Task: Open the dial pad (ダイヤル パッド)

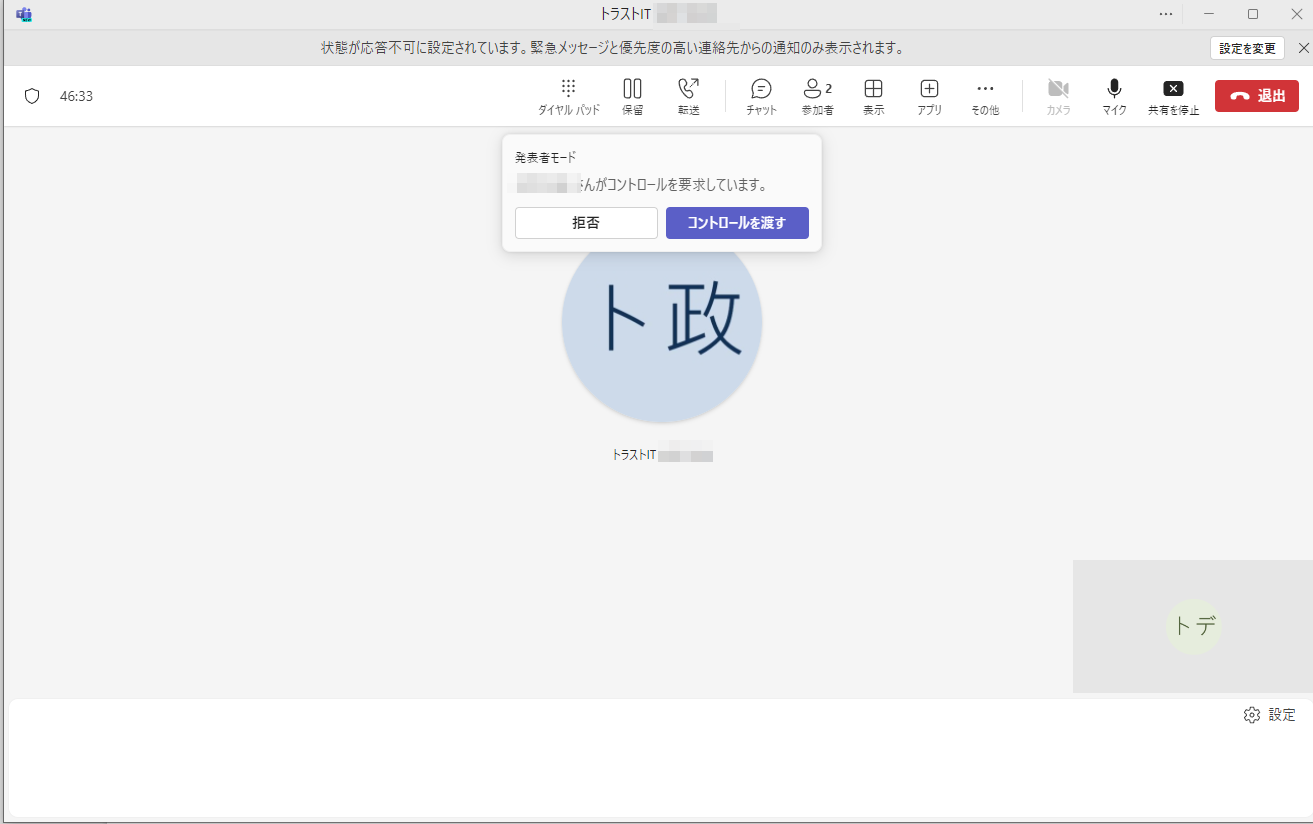Action: [568, 96]
